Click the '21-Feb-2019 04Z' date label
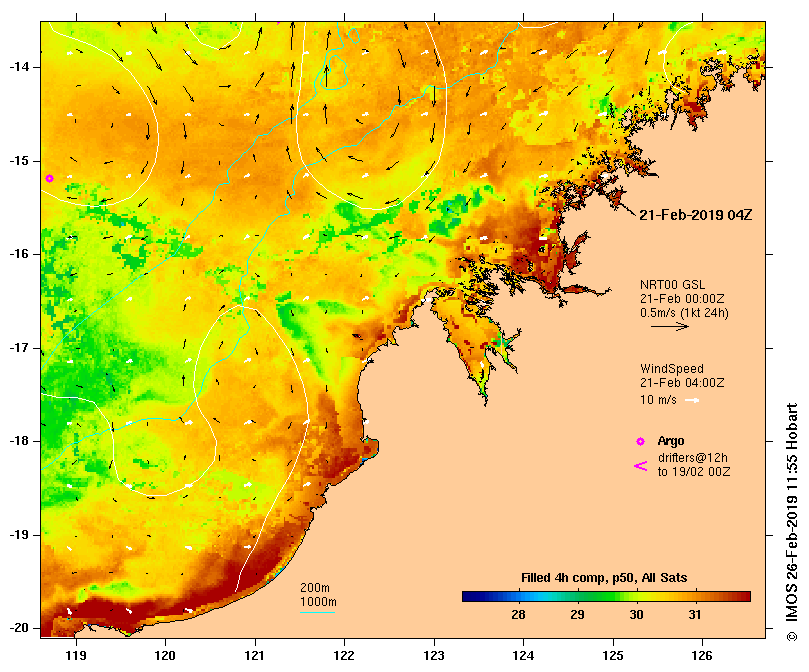809x672 pixels. pyautogui.click(x=695, y=215)
